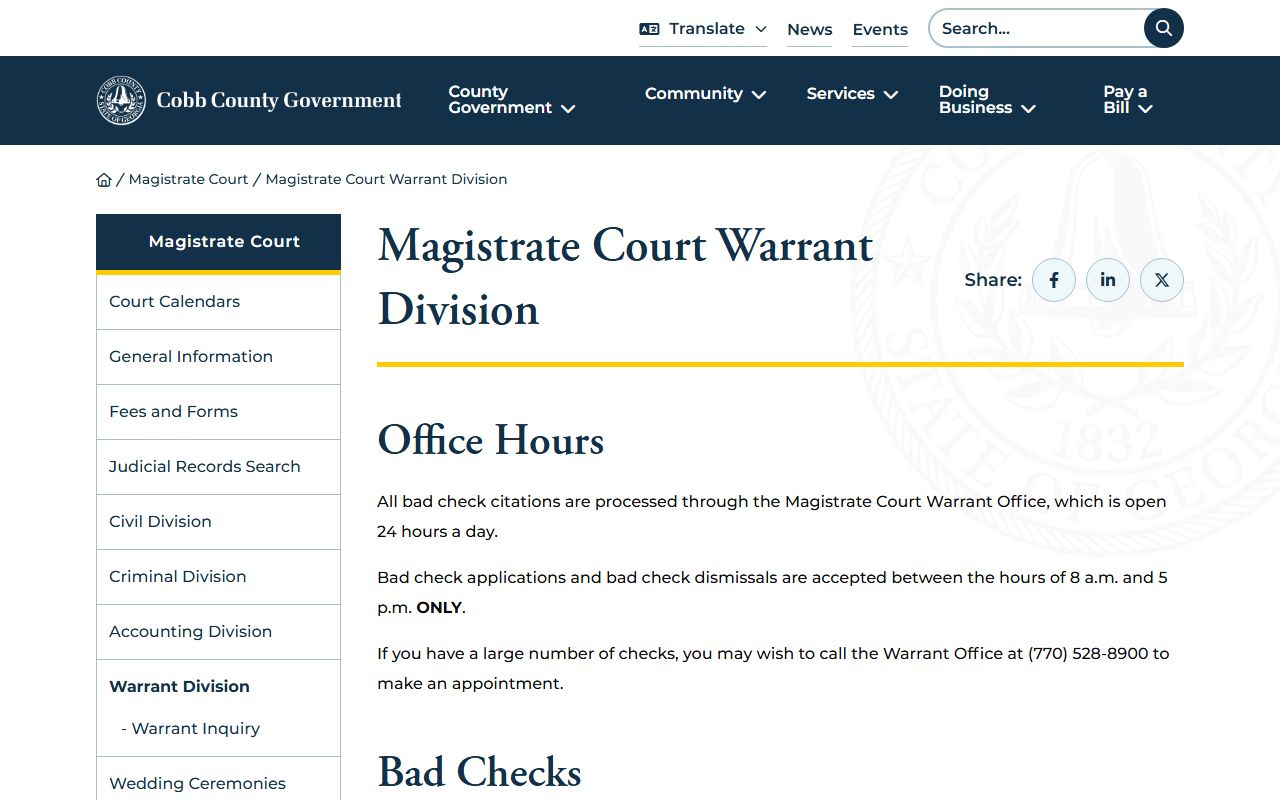Share page on Facebook
The image size is (1280, 800).
1054,280
